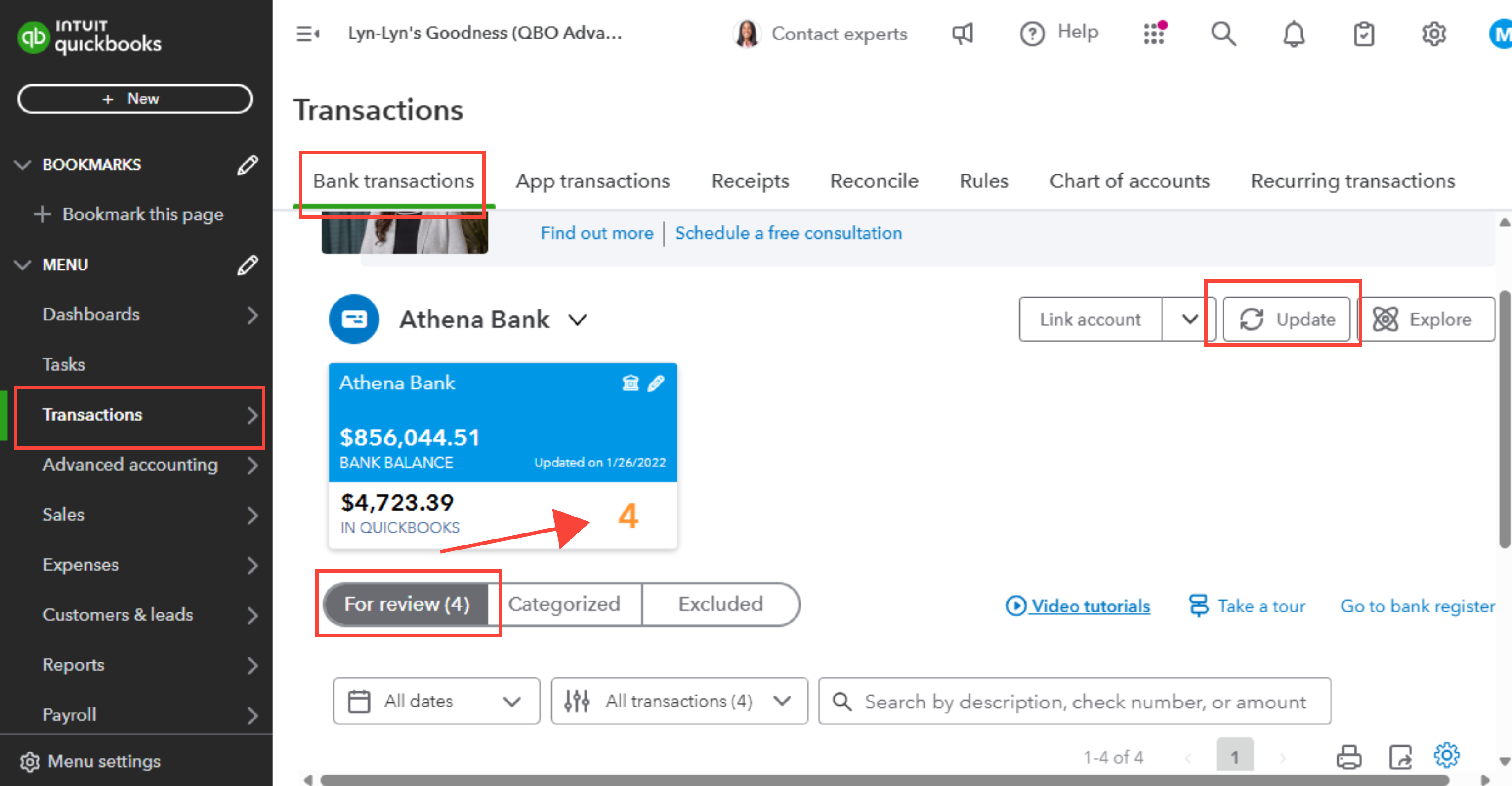Click the Explore button
Image resolution: width=1512 pixels, height=786 pixels.
pos(1427,319)
